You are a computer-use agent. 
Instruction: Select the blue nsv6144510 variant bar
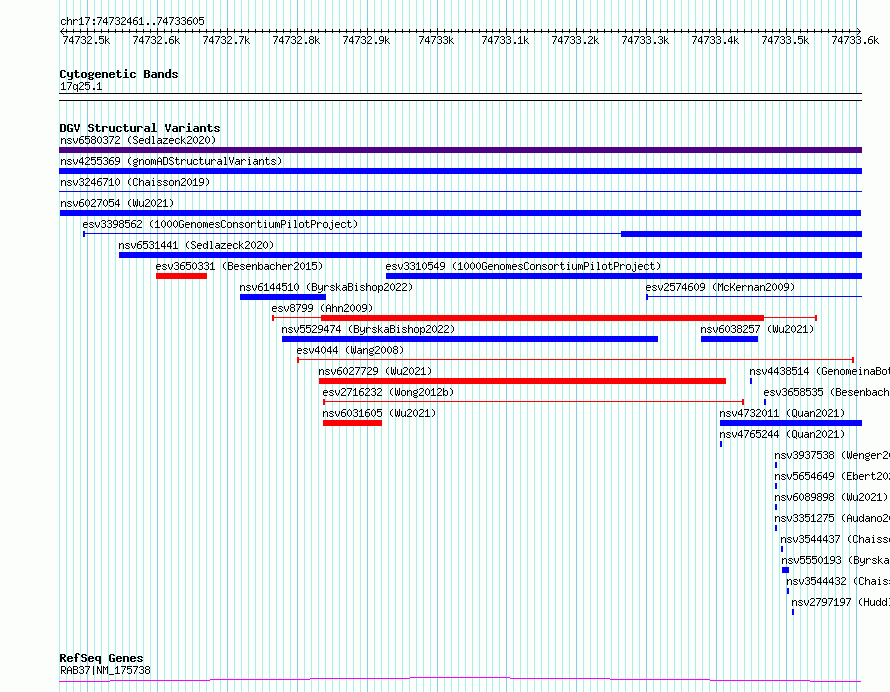(283, 297)
